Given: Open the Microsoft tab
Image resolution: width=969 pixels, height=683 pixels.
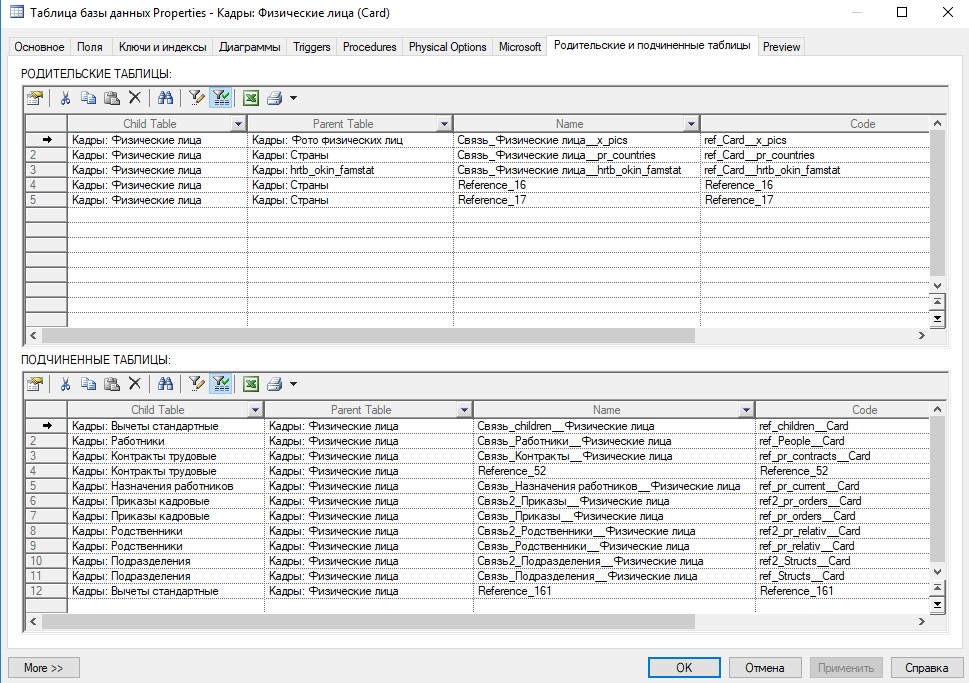Looking at the screenshot, I should (520, 47).
